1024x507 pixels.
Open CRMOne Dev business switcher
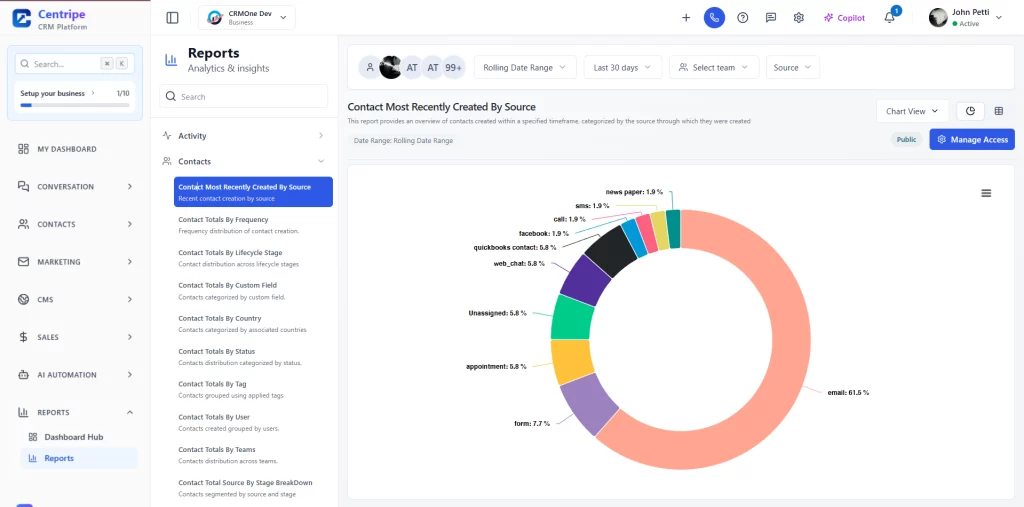[x=247, y=18]
